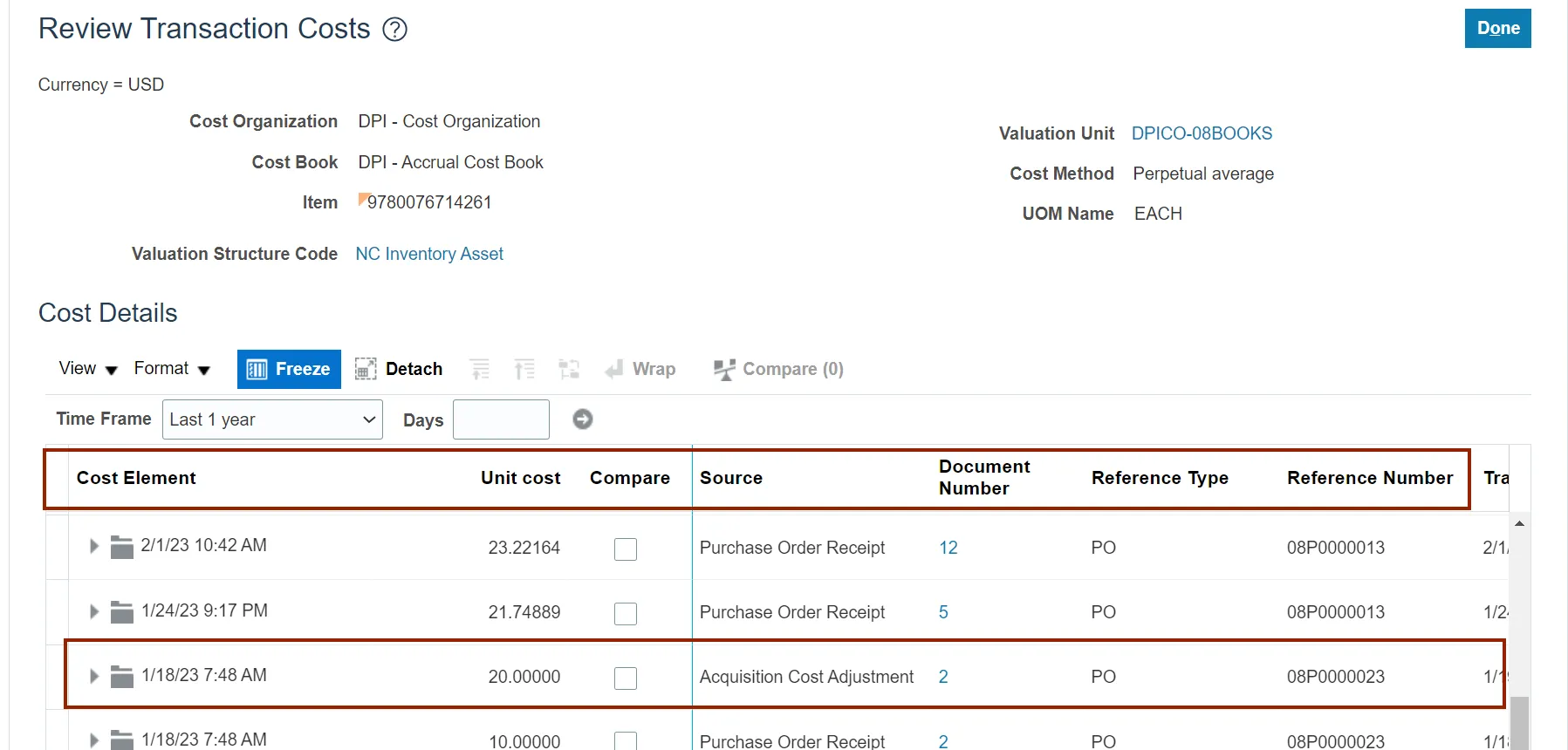1568x750 pixels.
Task: Click the Wrap toolbar icon
Action: pos(640,369)
